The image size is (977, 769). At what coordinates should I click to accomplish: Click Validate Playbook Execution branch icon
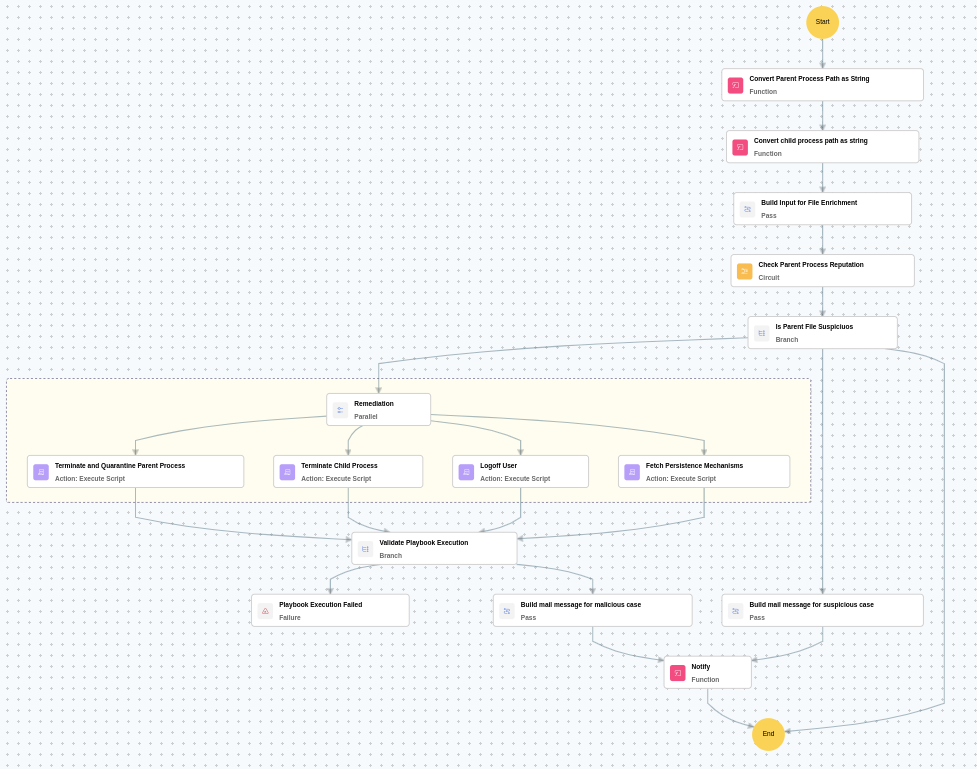click(365, 549)
